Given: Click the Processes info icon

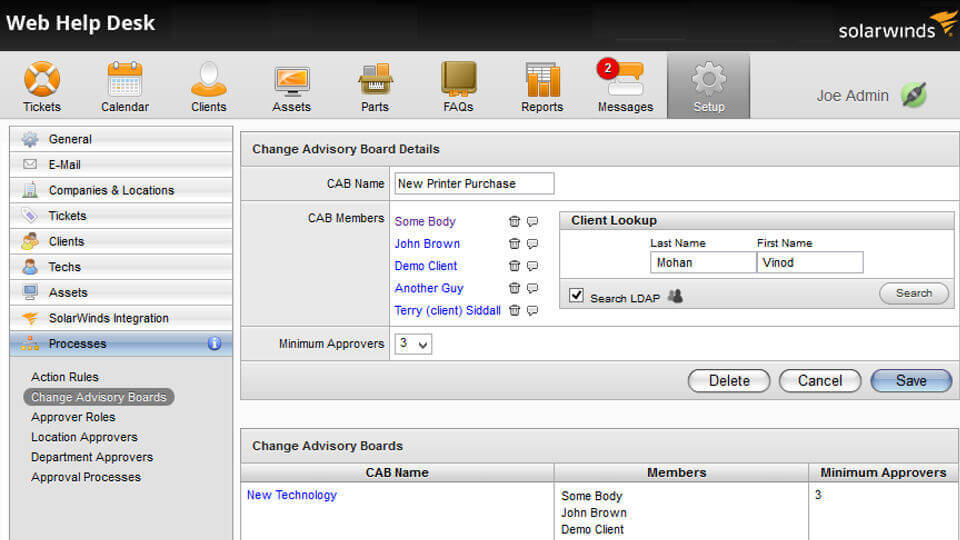Looking at the screenshot, I should 214,343.
